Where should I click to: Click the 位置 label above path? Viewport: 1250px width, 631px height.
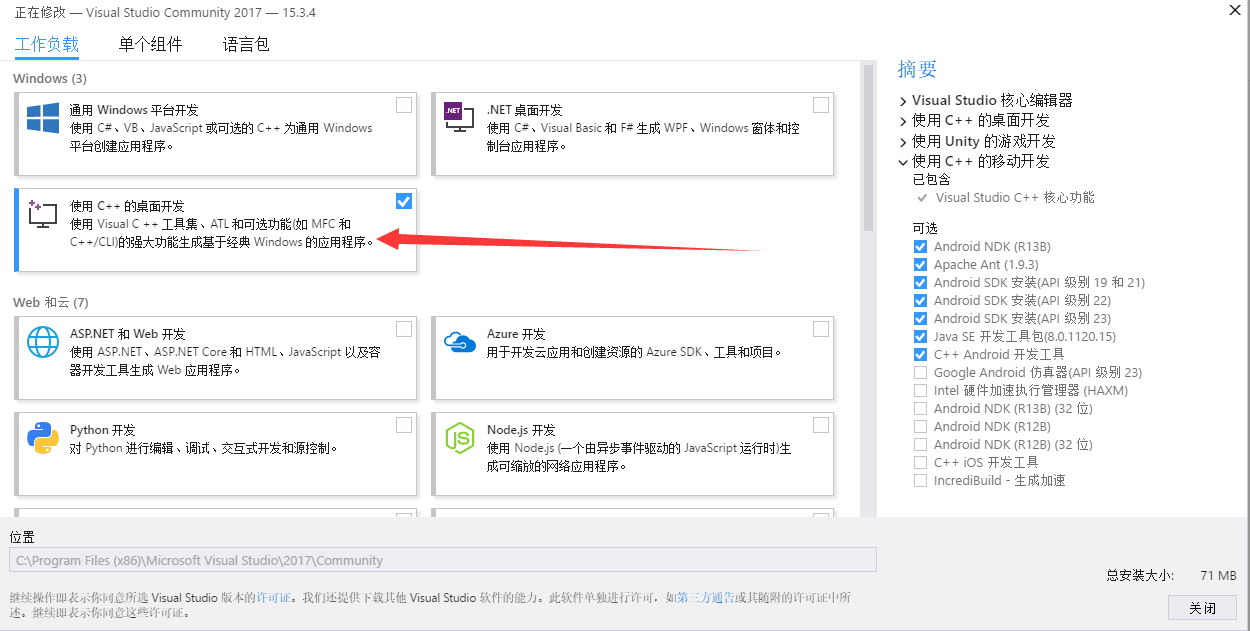(x=22, y=537)
